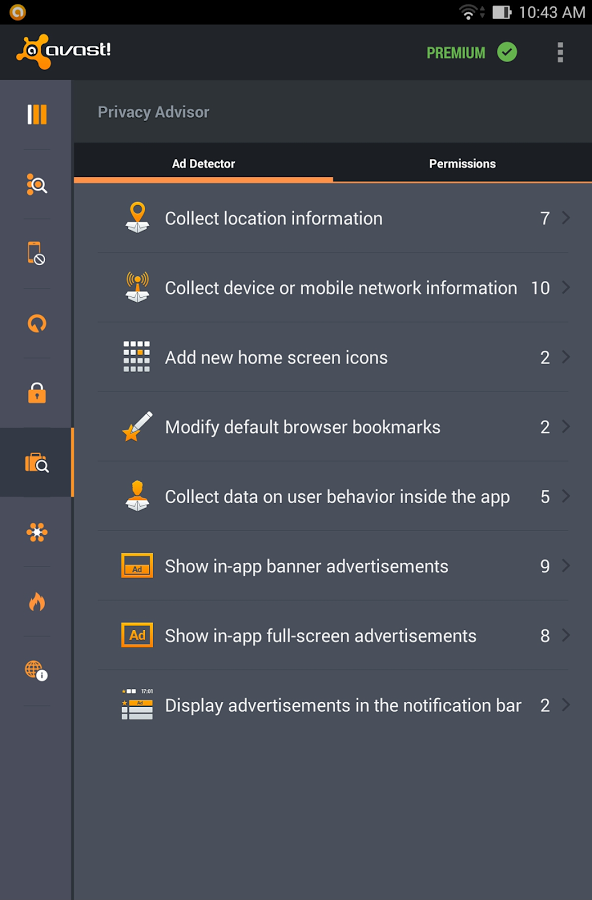
Task: Open the dashboard bars icon in sidebar
Action: pyautogui.click(x=37, y=114)
